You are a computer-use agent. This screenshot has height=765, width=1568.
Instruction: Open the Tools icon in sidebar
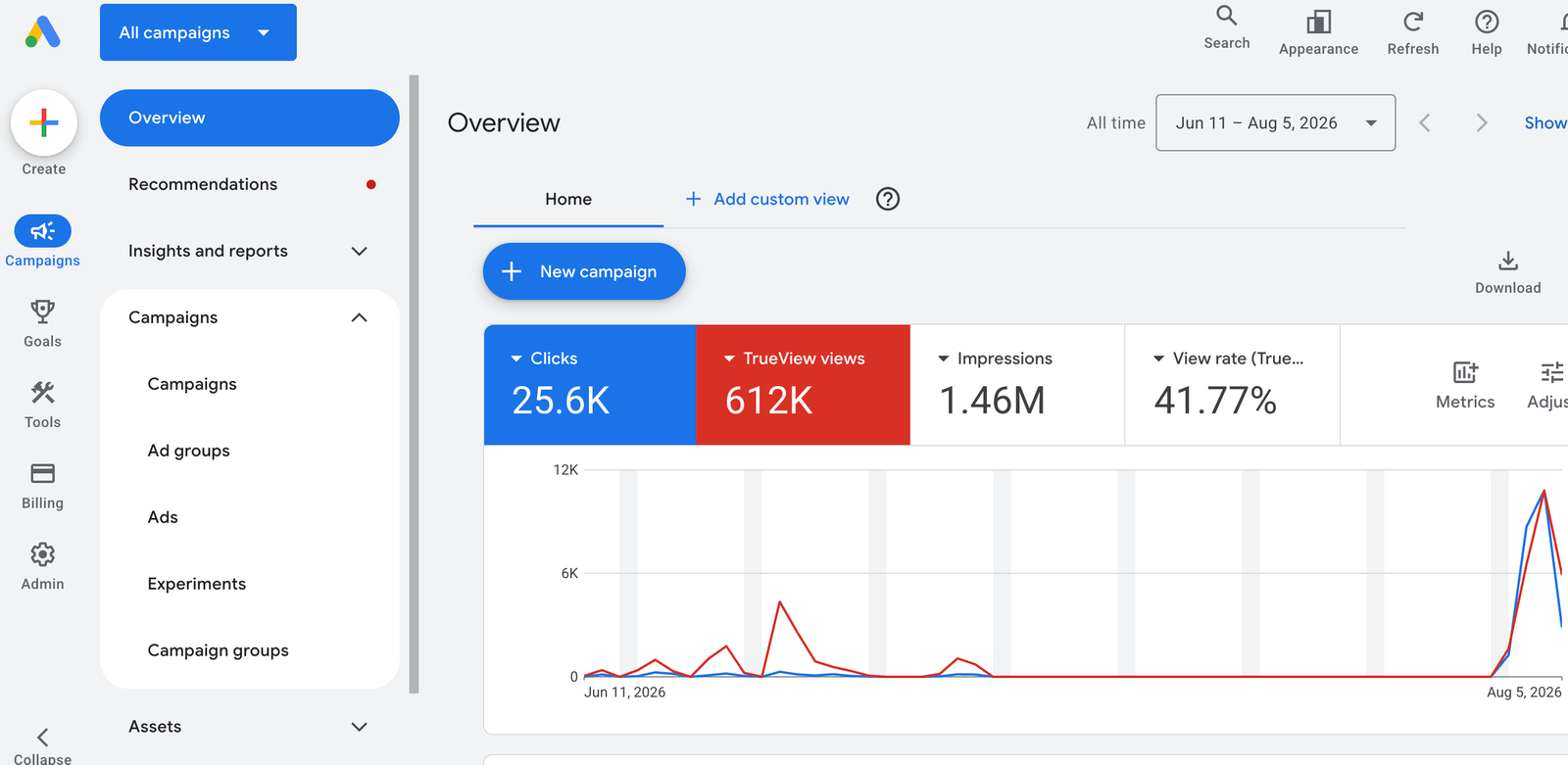(x=42, y=393)
